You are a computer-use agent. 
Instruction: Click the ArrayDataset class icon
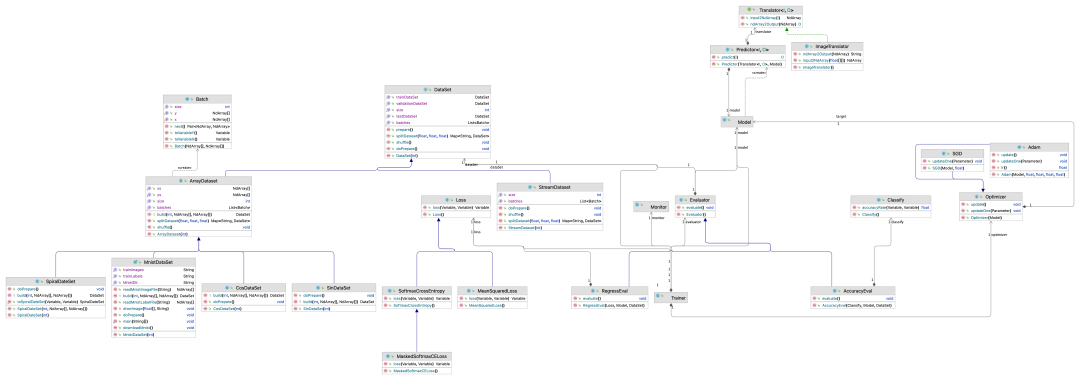click(x=180, y=181)
